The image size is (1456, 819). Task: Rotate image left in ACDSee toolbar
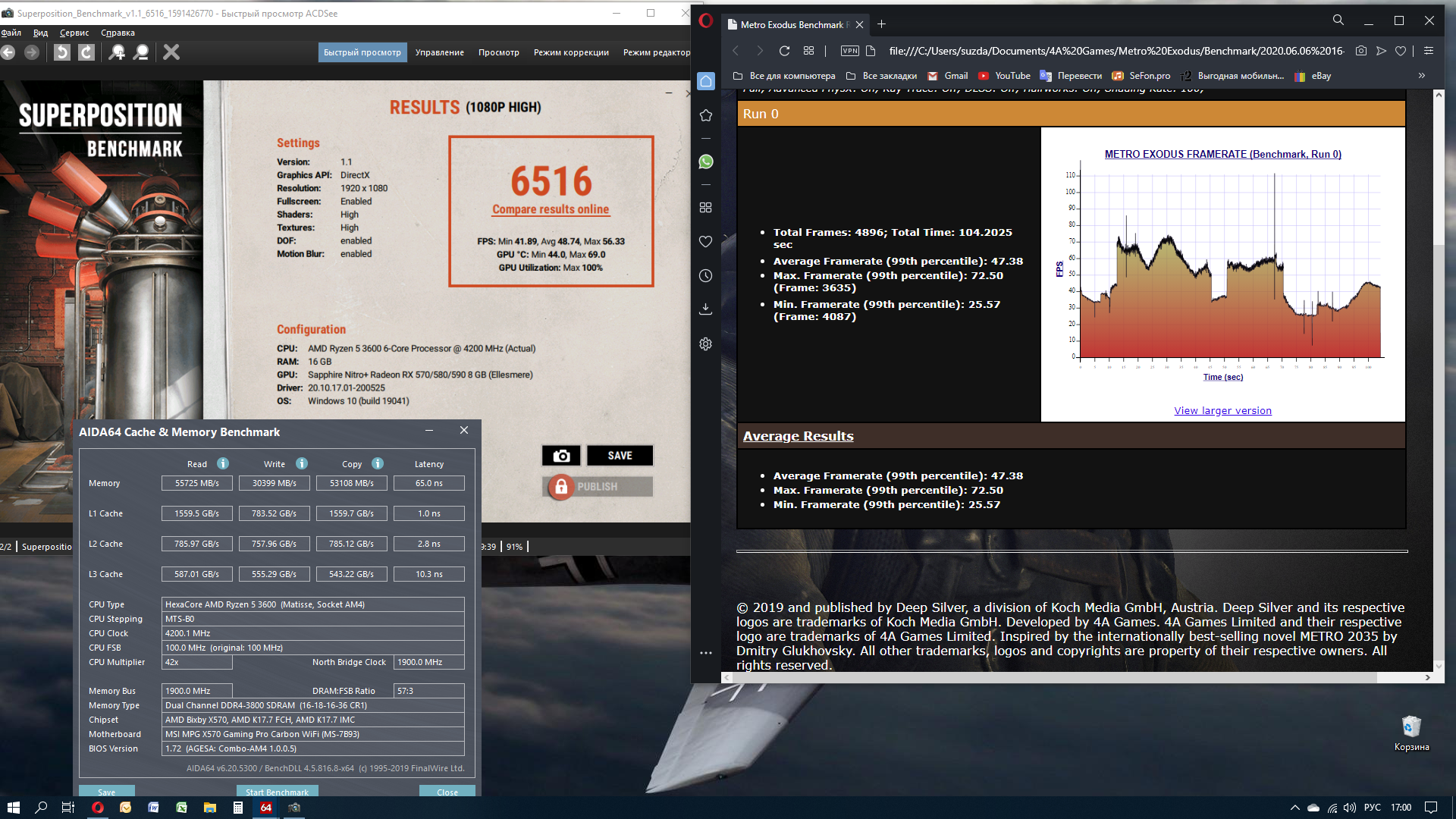click(62, 52)
